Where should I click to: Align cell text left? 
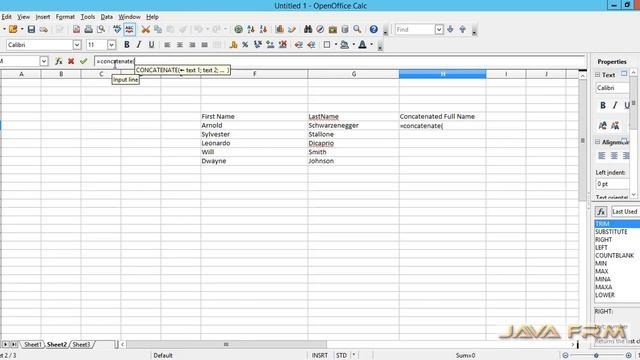(167, 45)
